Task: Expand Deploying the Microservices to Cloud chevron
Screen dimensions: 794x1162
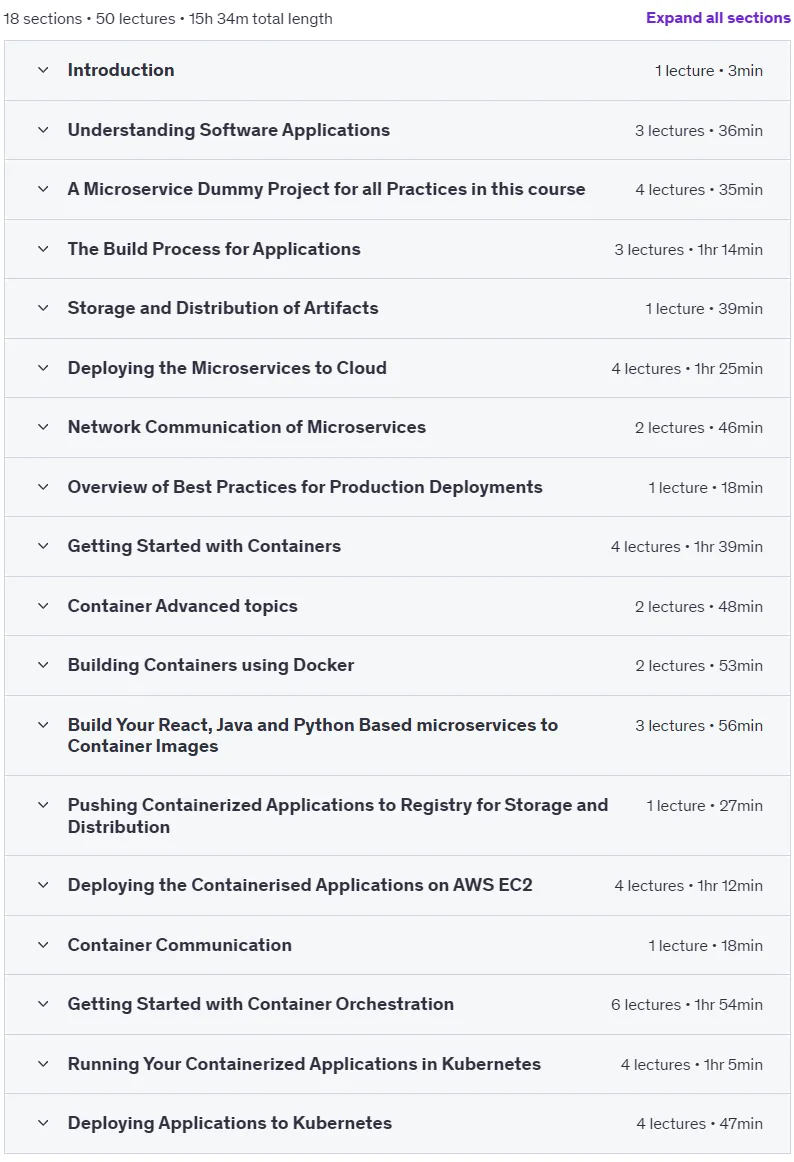Action: click(43, 368)
